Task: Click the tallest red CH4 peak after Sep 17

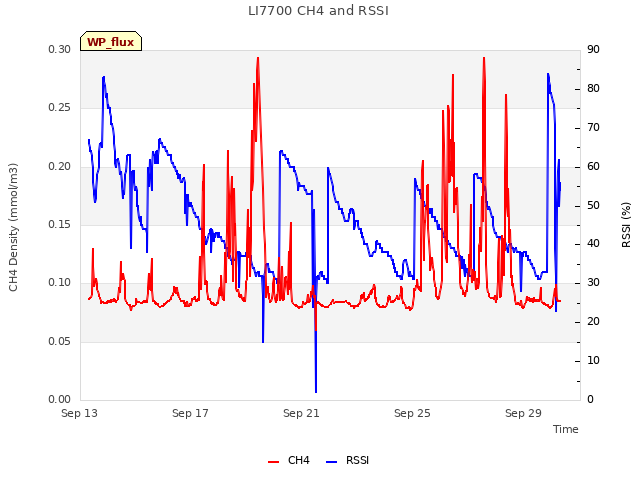Action: (258, 59)
